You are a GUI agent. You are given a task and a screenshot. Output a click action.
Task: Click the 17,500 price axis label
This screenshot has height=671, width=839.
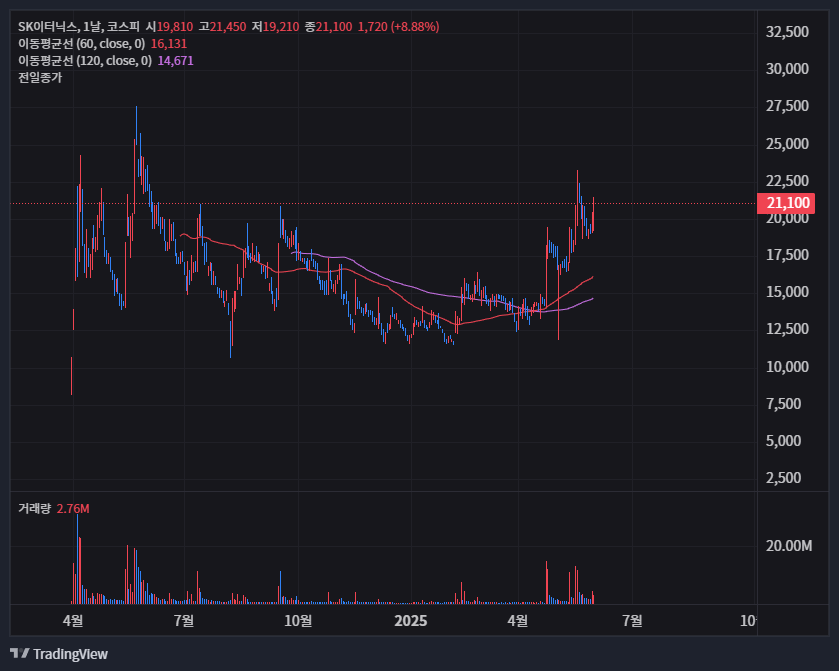[787, 255]
